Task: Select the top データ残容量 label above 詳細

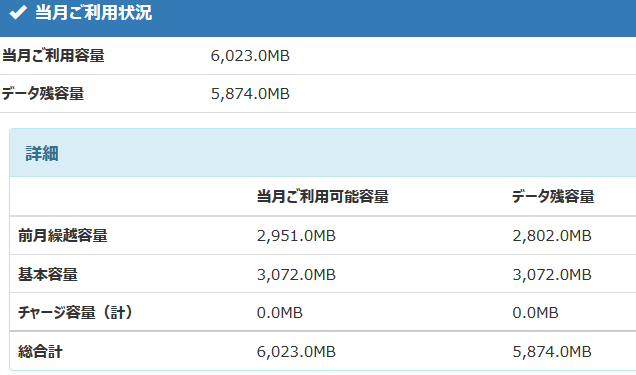Action: click(x=43, y=94)
